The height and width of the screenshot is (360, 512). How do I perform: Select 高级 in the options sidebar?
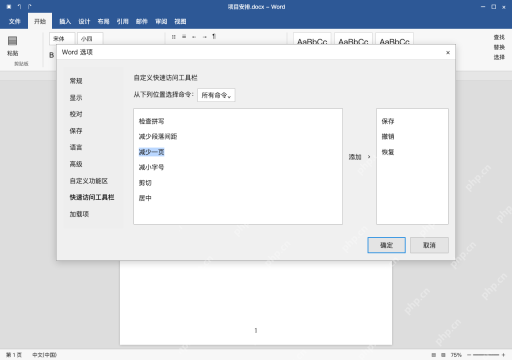tap(76, 164)
